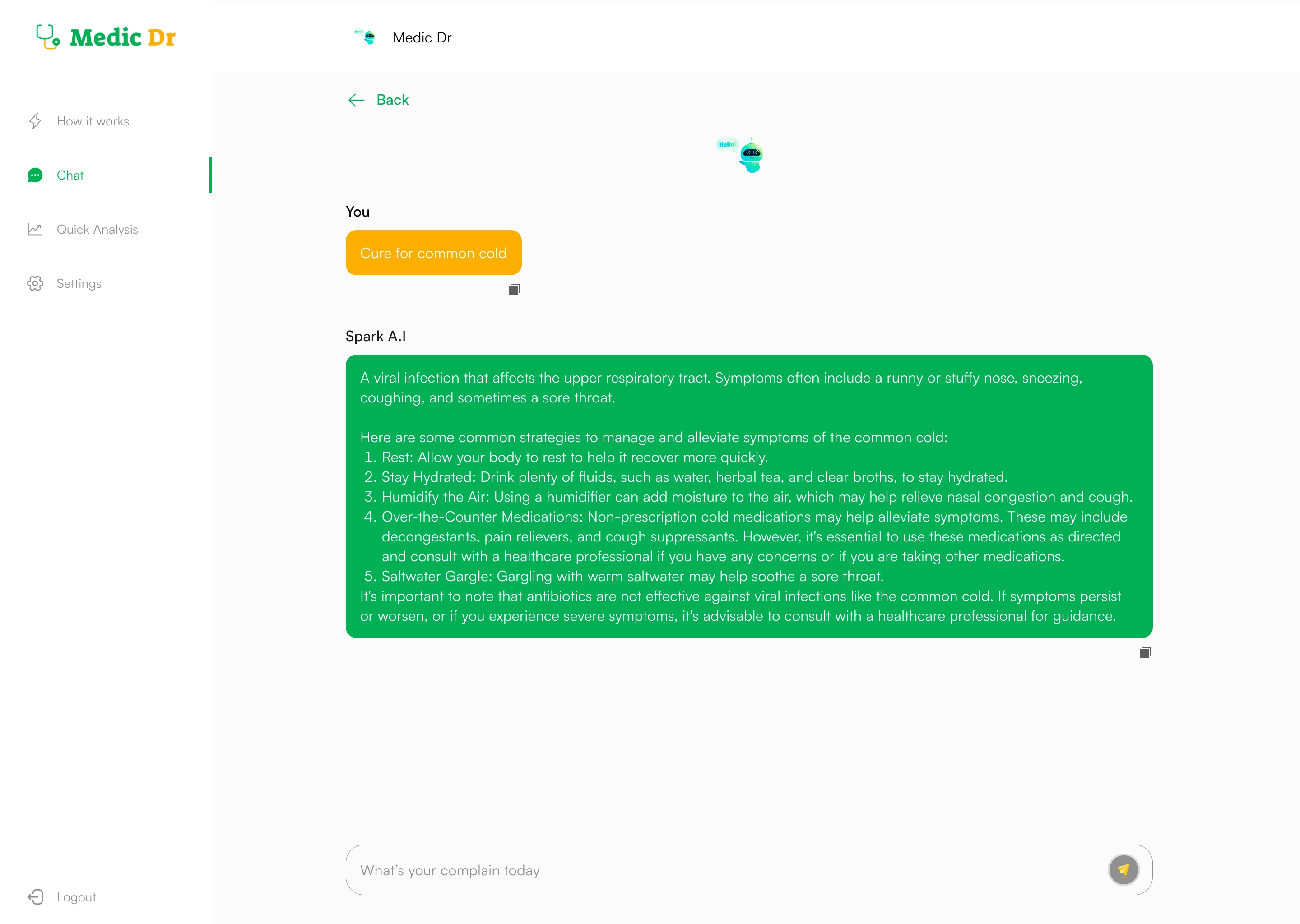Open Quick Analysis from sidebar
1300x924 pixels.
(97, 229)
